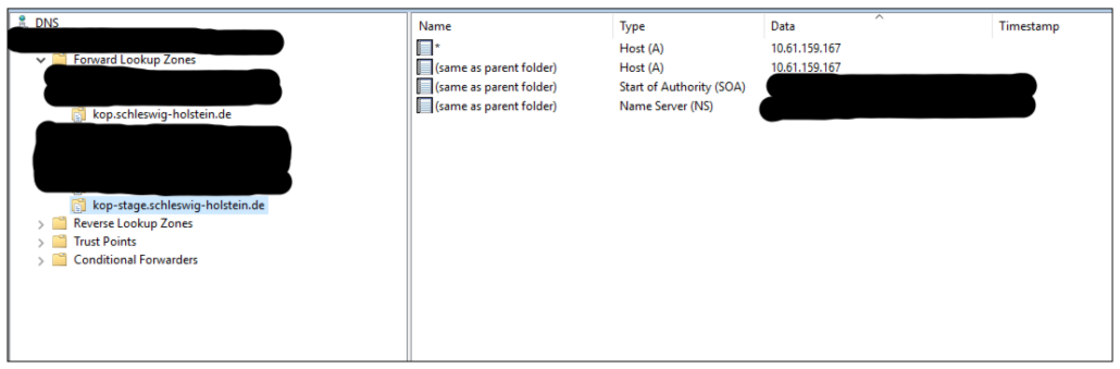
Task: Select the wildcard * Host (A) record icon
Action: click(x=425, y=49)
